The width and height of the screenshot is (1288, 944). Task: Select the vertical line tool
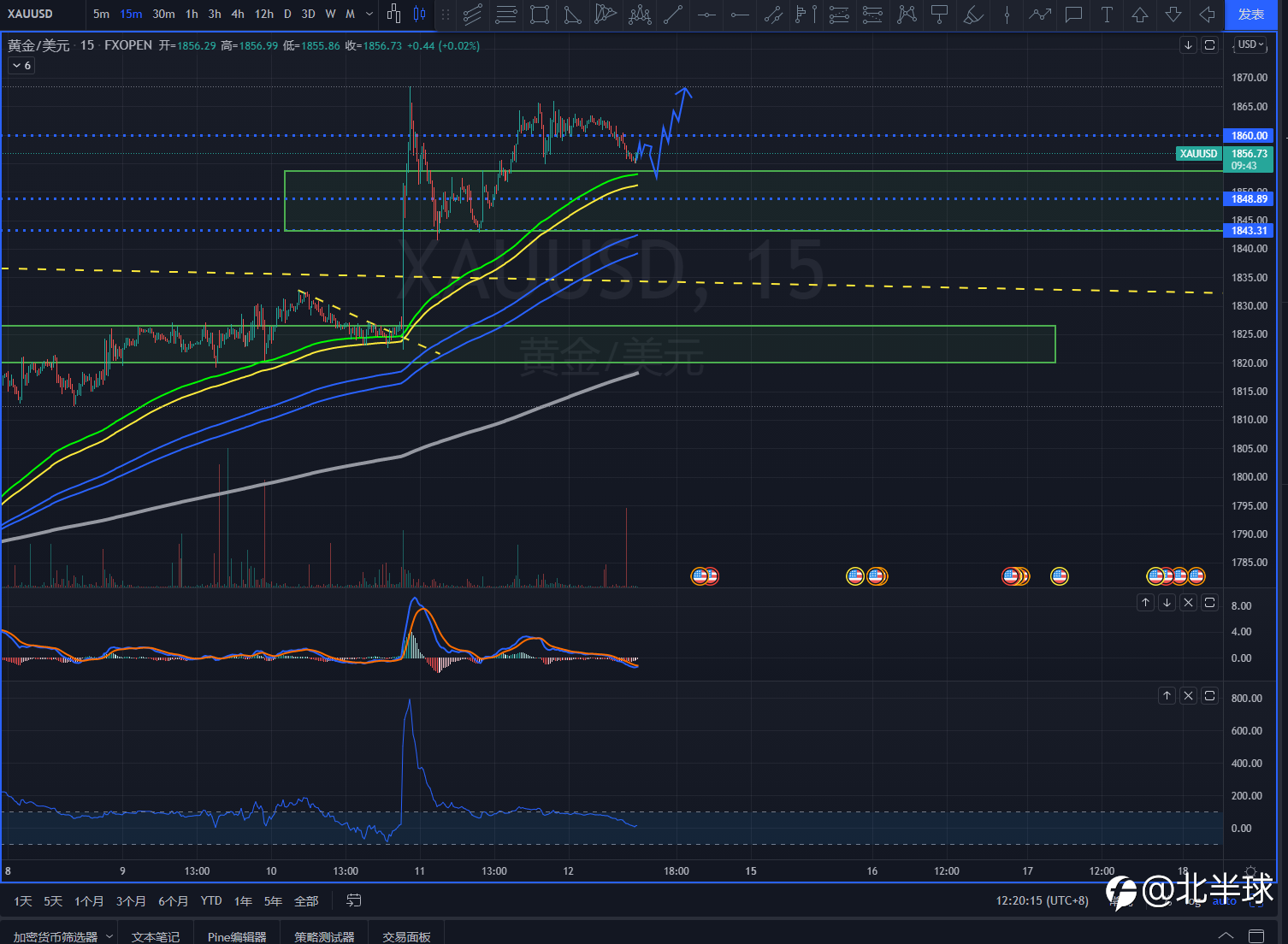(x=1007, y=14)
